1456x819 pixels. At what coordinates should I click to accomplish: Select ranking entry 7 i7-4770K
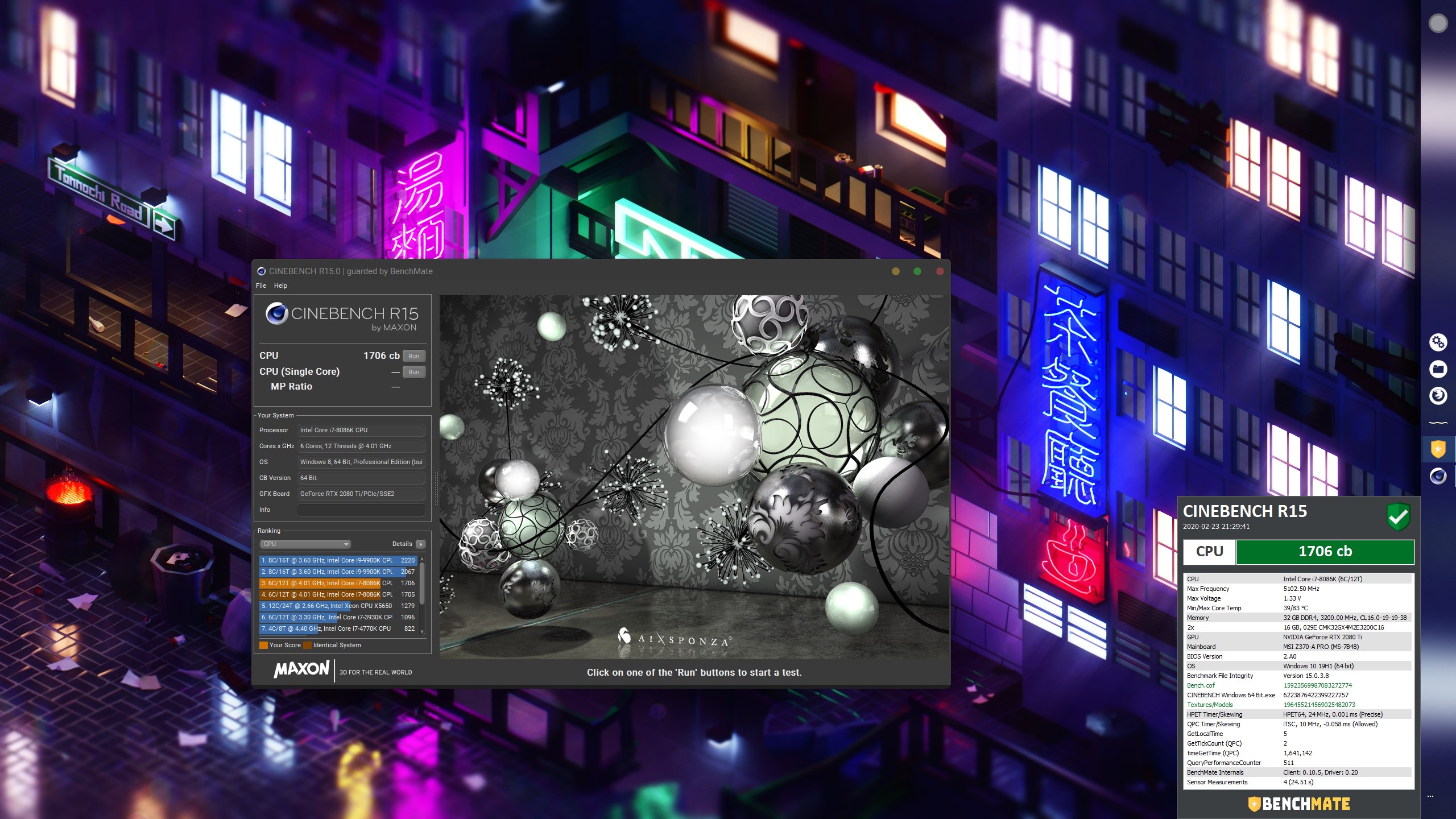(338, 628)
